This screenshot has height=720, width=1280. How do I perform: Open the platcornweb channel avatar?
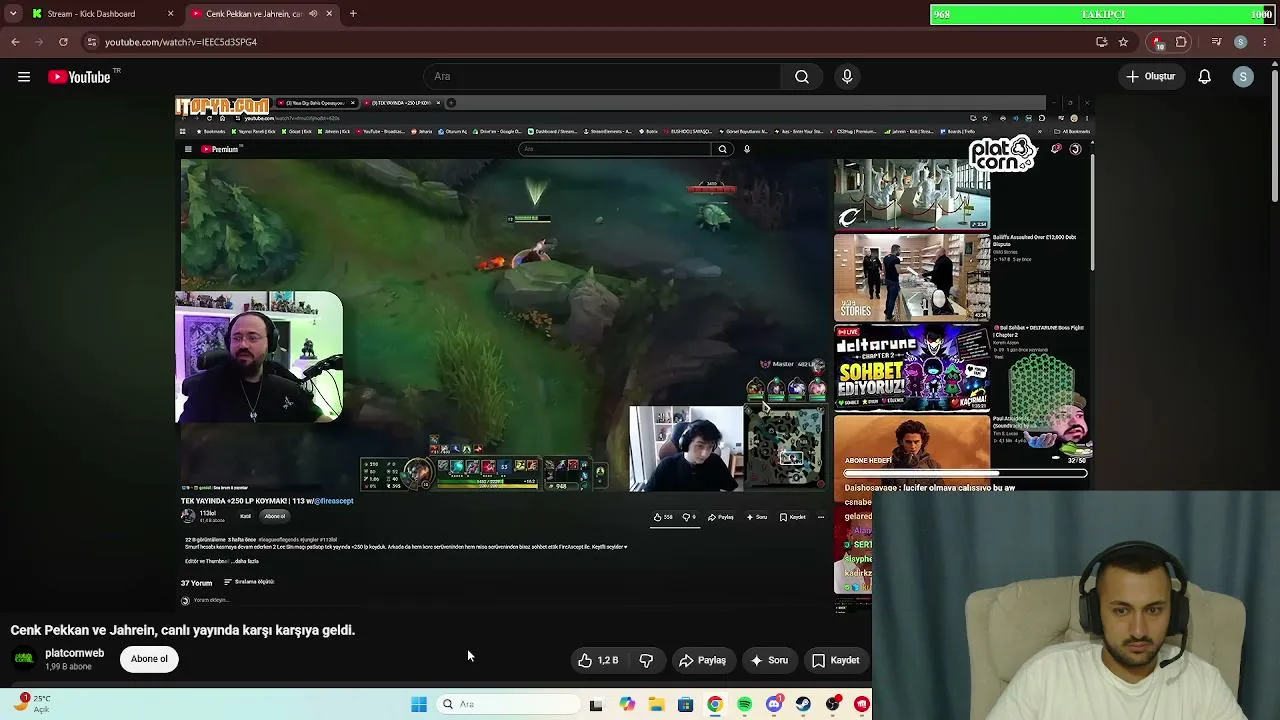click(x=24, y=659)
